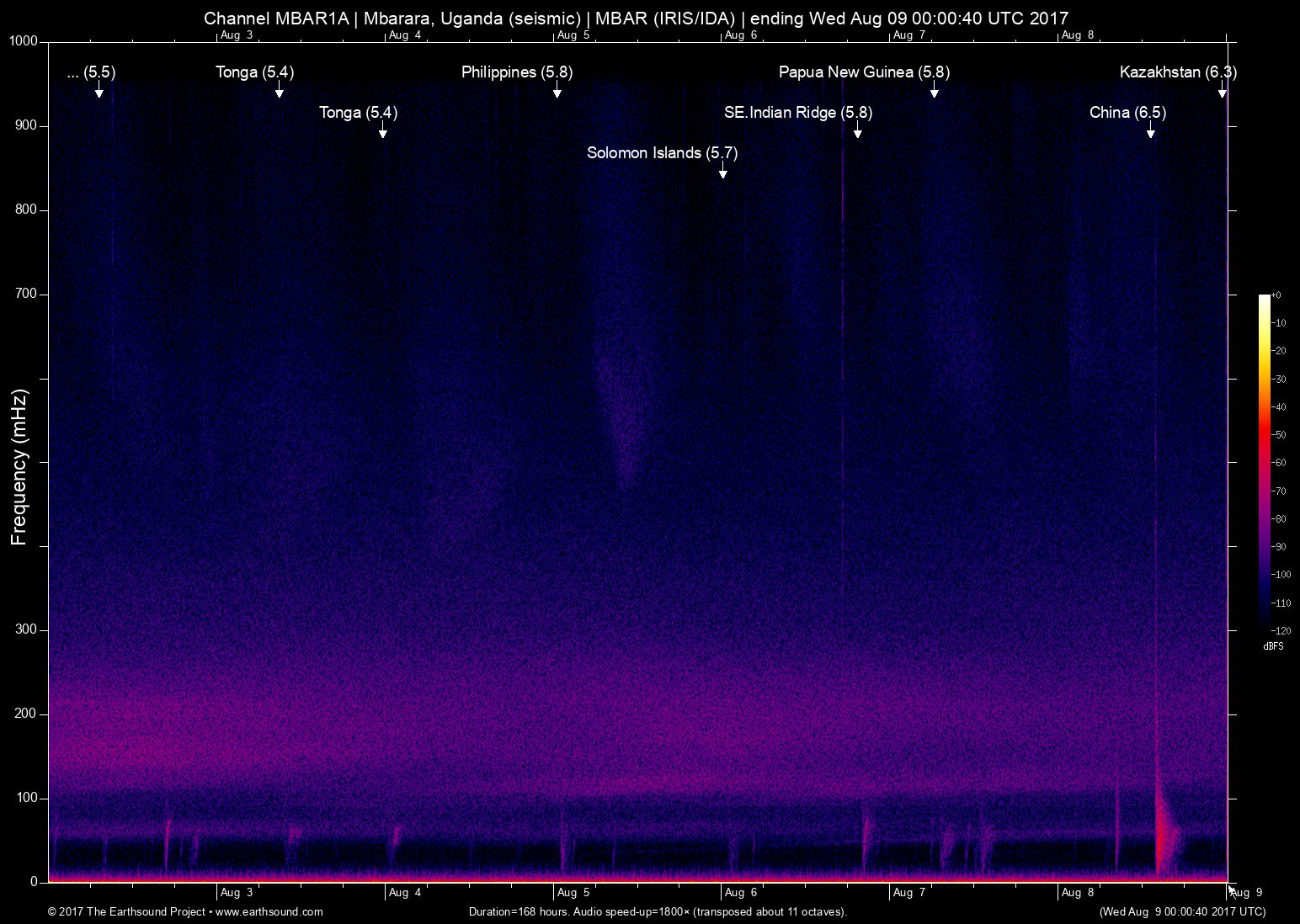The width and height of the screenshot is (1300, 924).
Task: Click the Solomon Islands (5.7) arrow indicator
Action: tap(722, 173)
